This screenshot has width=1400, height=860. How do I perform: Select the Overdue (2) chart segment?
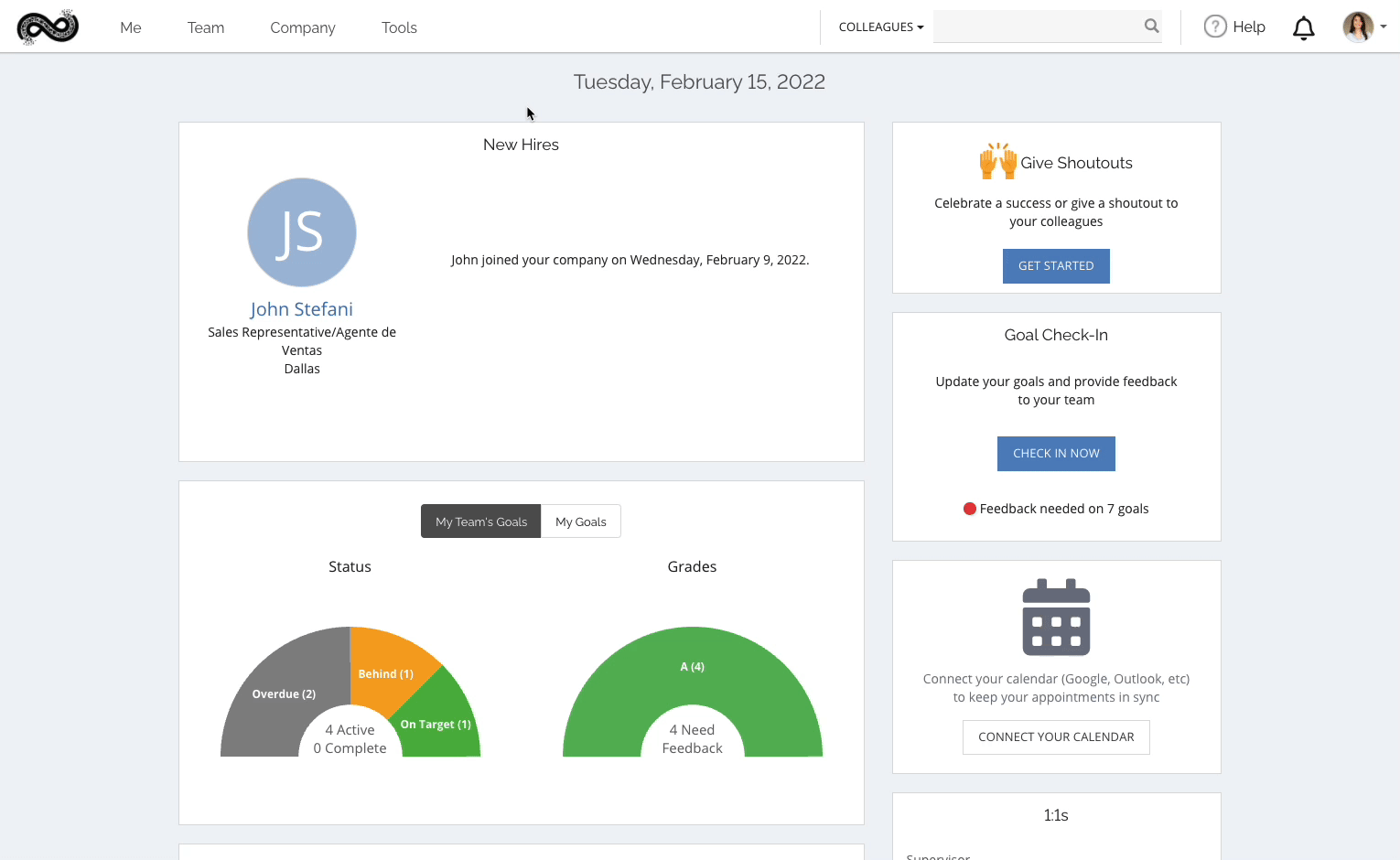coord(284,693)
